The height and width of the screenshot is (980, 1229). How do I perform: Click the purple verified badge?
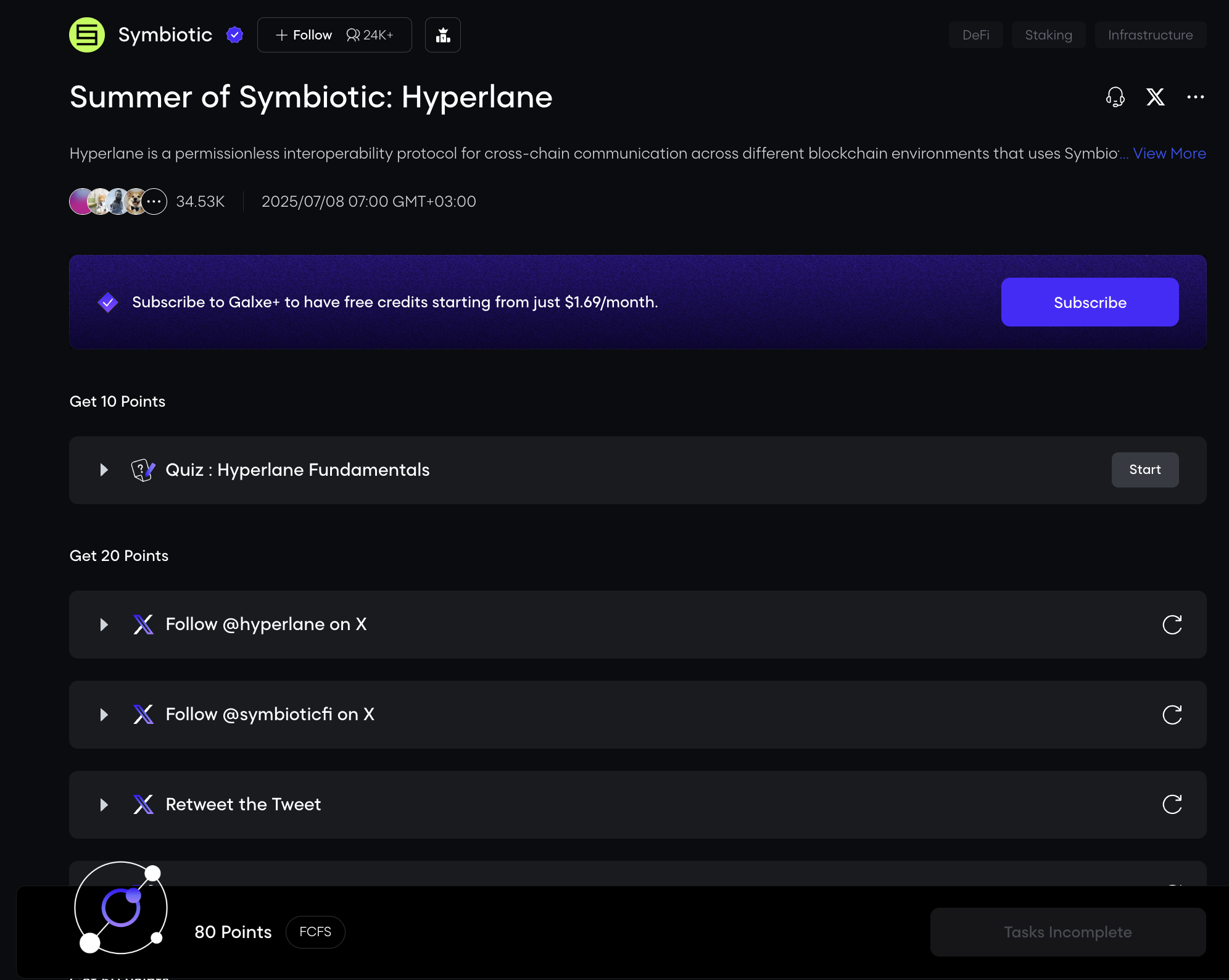click(x=234, y=35)
